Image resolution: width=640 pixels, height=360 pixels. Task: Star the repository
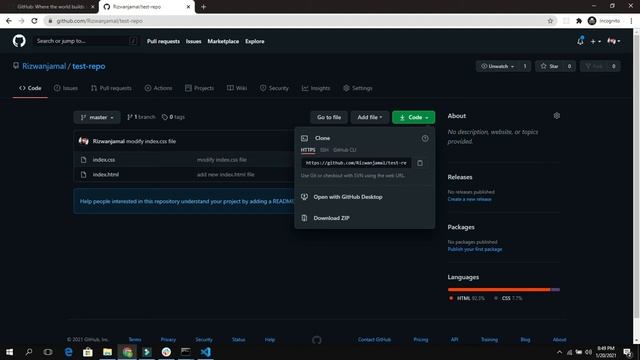point(549,66)
